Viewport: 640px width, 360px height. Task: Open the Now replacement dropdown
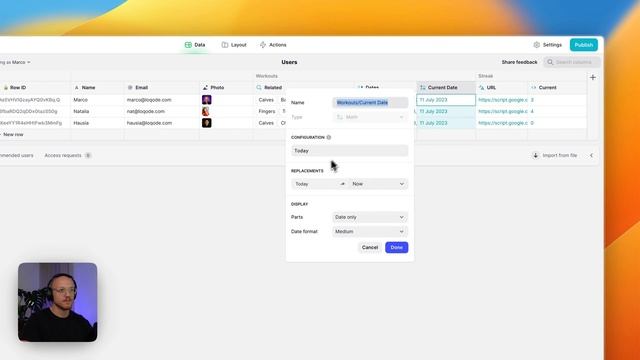tap(378, 184)
